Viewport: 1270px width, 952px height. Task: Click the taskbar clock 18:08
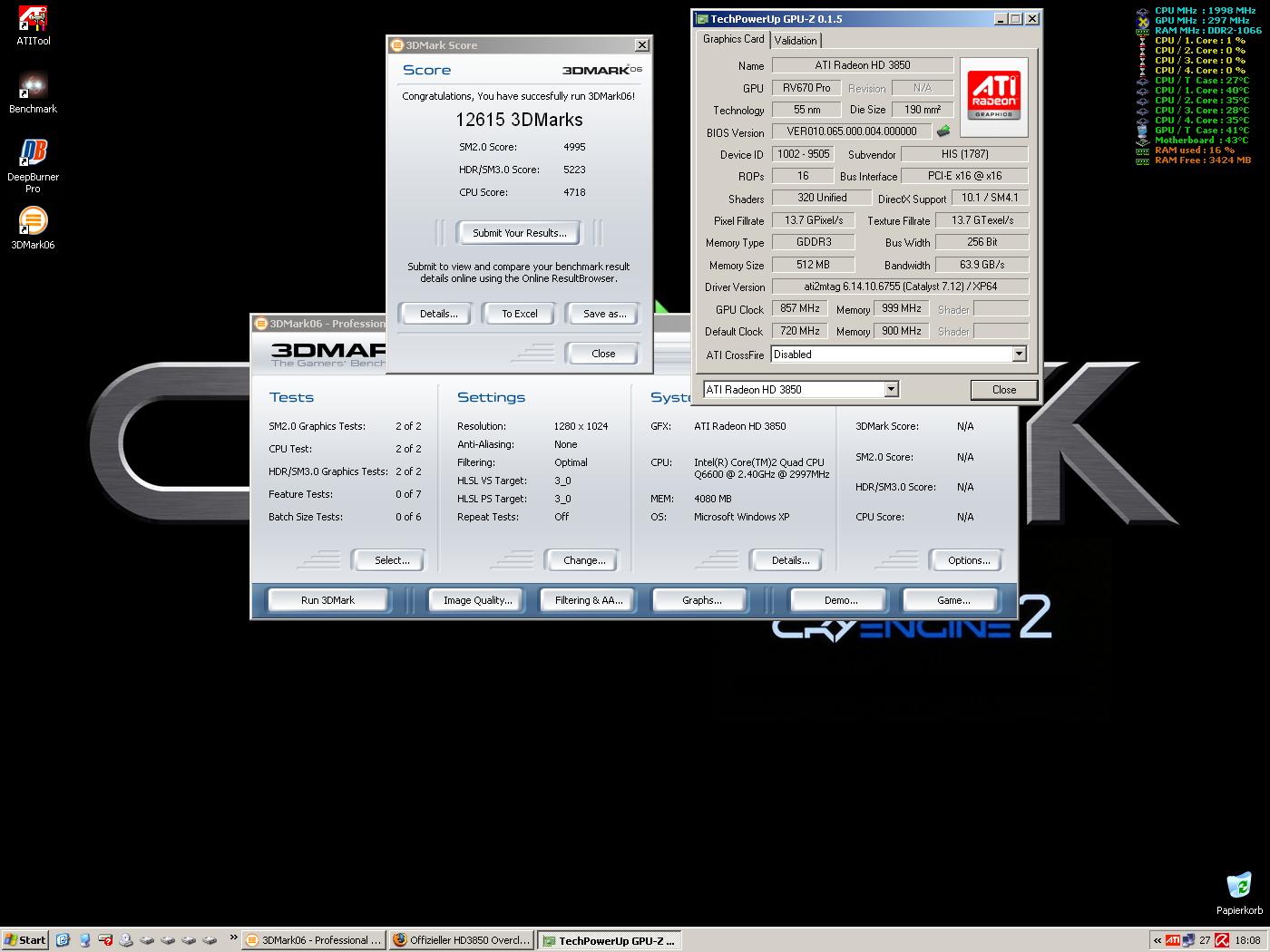pyautogui.click(x=1246, y=940)
